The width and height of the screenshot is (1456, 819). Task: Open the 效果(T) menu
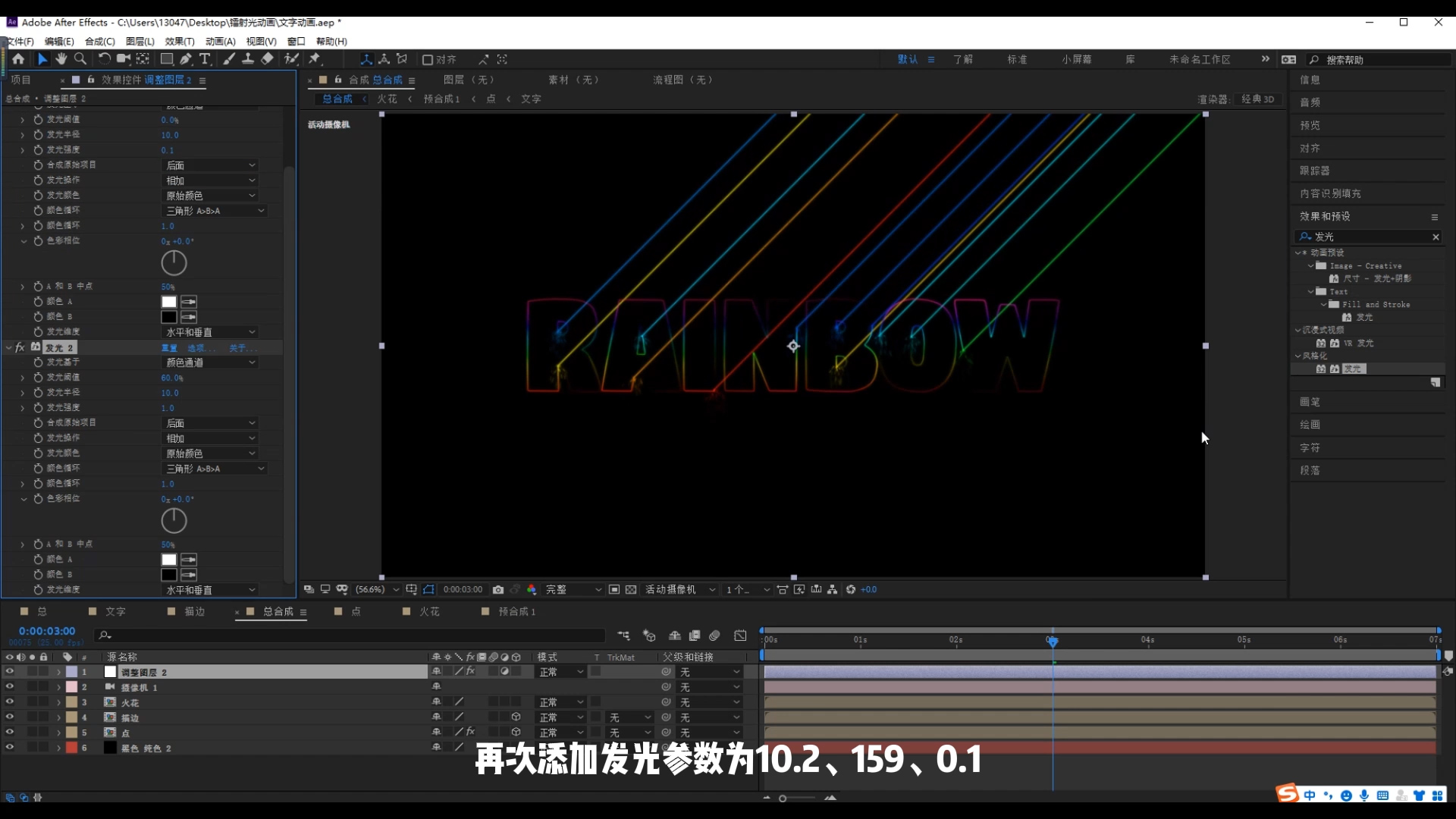click(180, 42)
